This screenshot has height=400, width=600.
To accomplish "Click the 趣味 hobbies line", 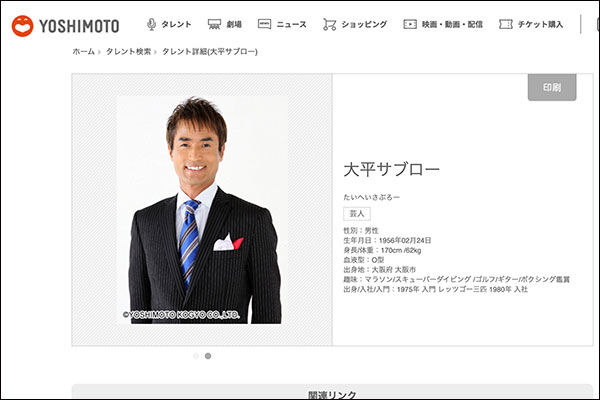I will [x=457, y=279].
